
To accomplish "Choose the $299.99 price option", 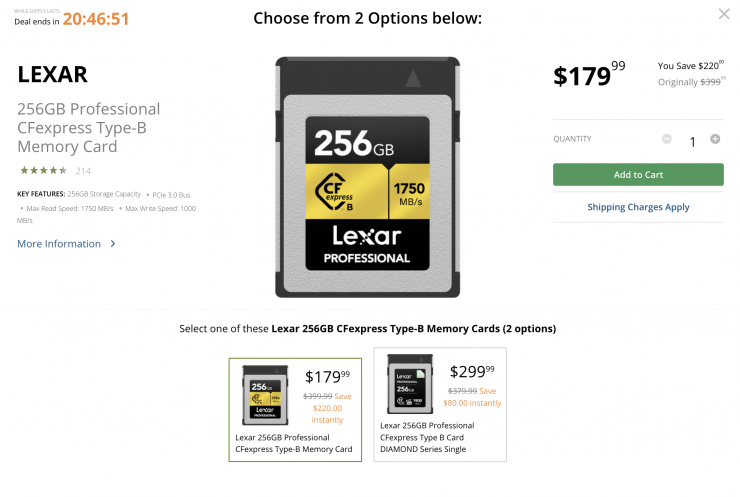I will 472,372.
